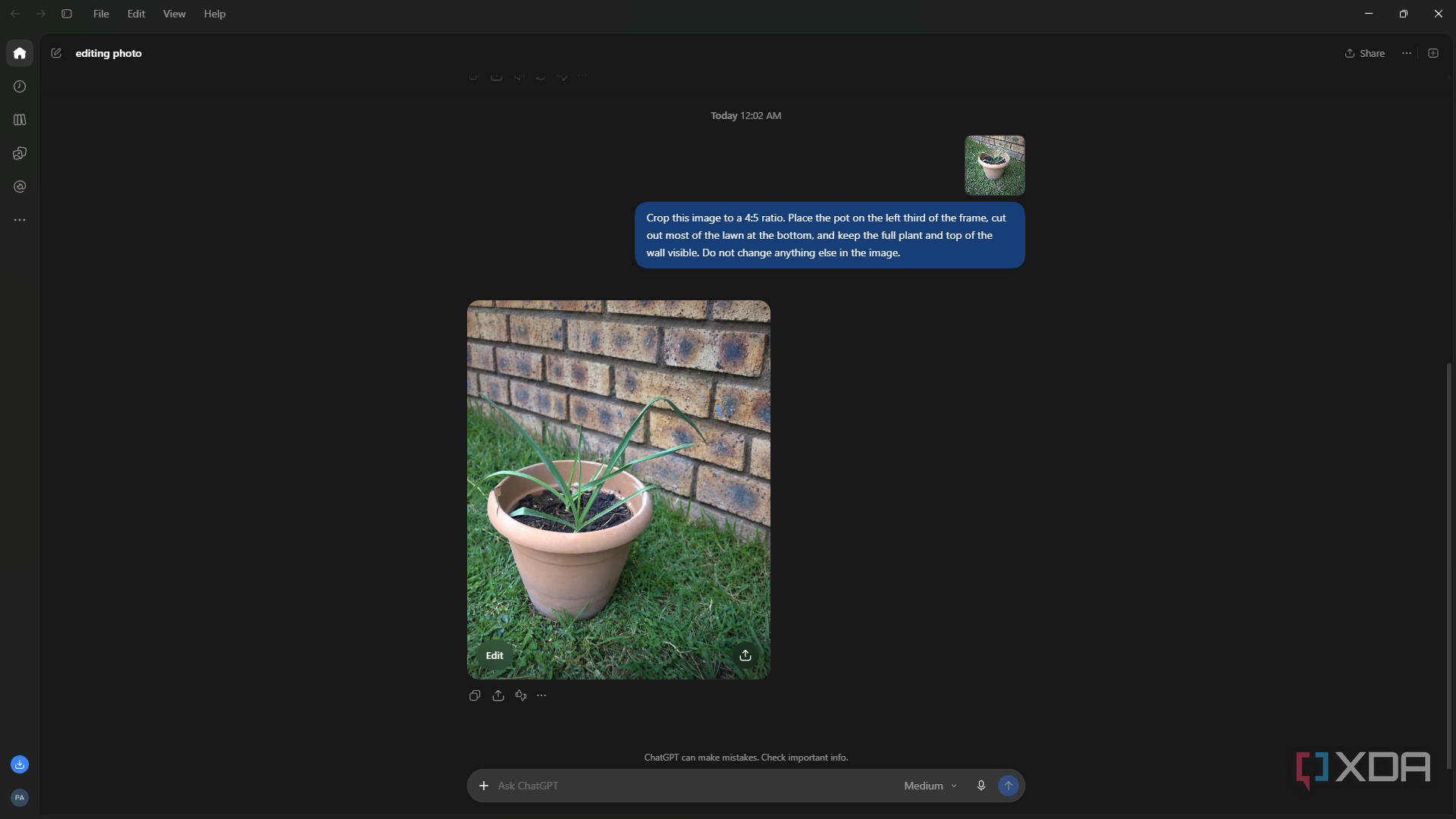
Task: Click the Share button at top right
Action: (1365, 53)
